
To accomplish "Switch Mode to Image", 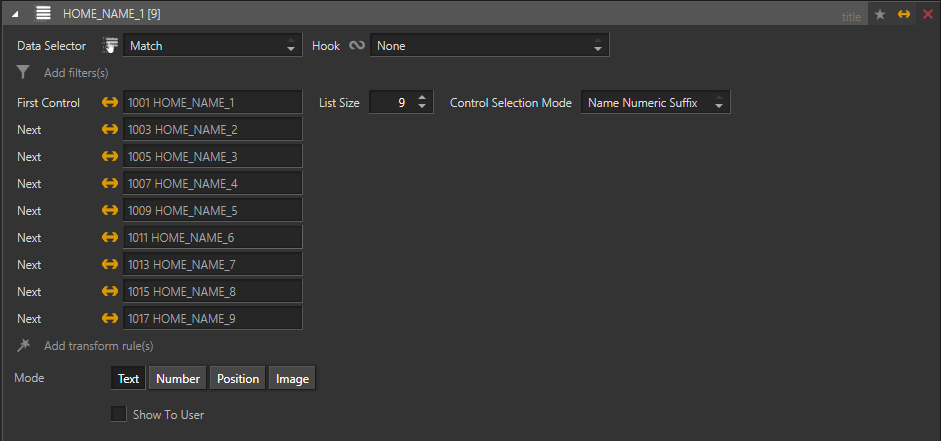I will click(x=292, y=379).
